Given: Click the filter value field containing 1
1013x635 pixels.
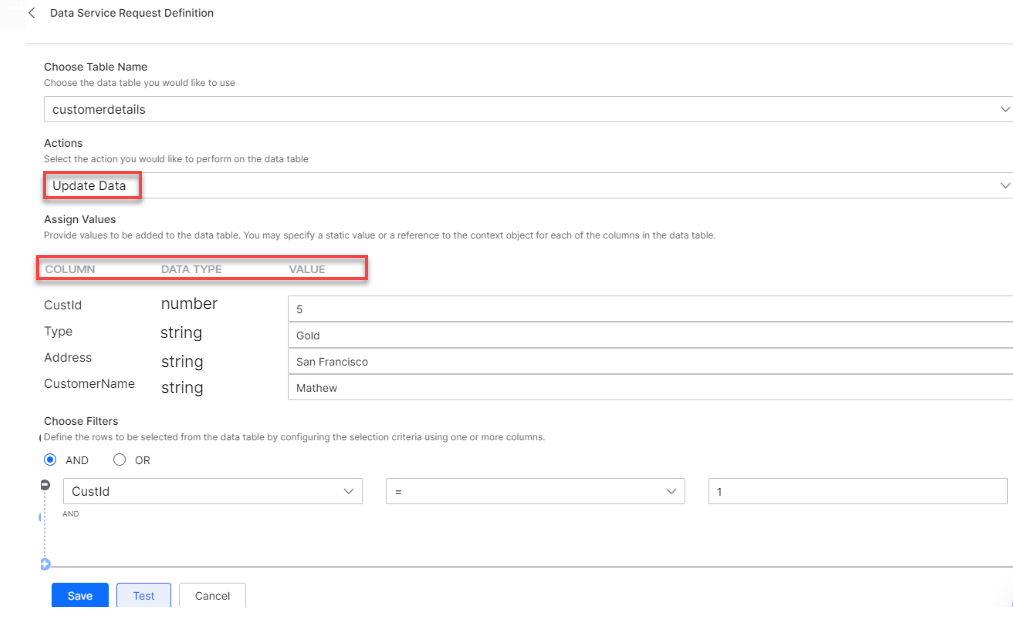Looking at the screenshot, I should pyautogui.click(x=857, y=491).
